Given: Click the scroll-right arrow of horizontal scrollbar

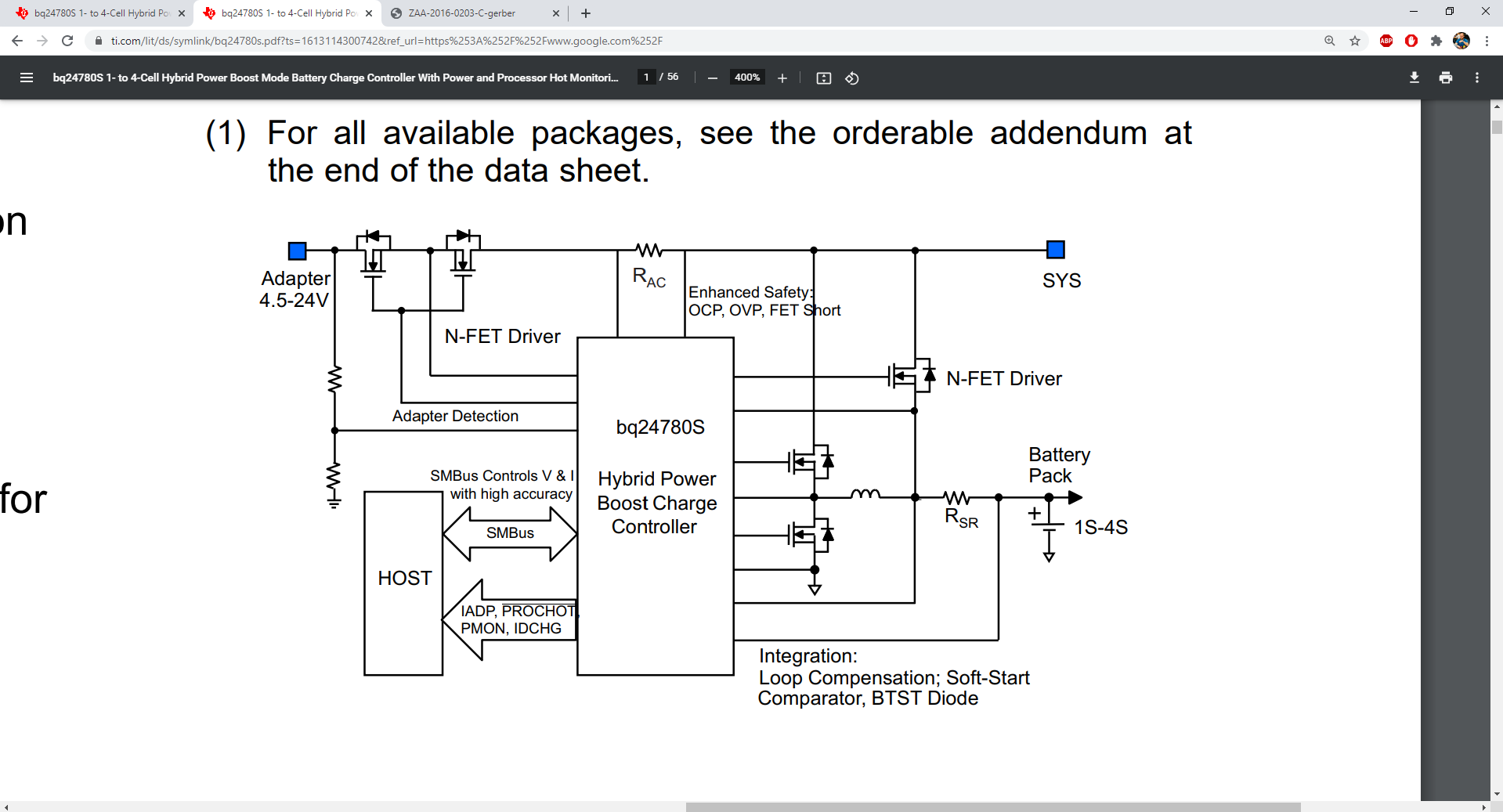Looking at the screenshot, I should pos(1484,807).
